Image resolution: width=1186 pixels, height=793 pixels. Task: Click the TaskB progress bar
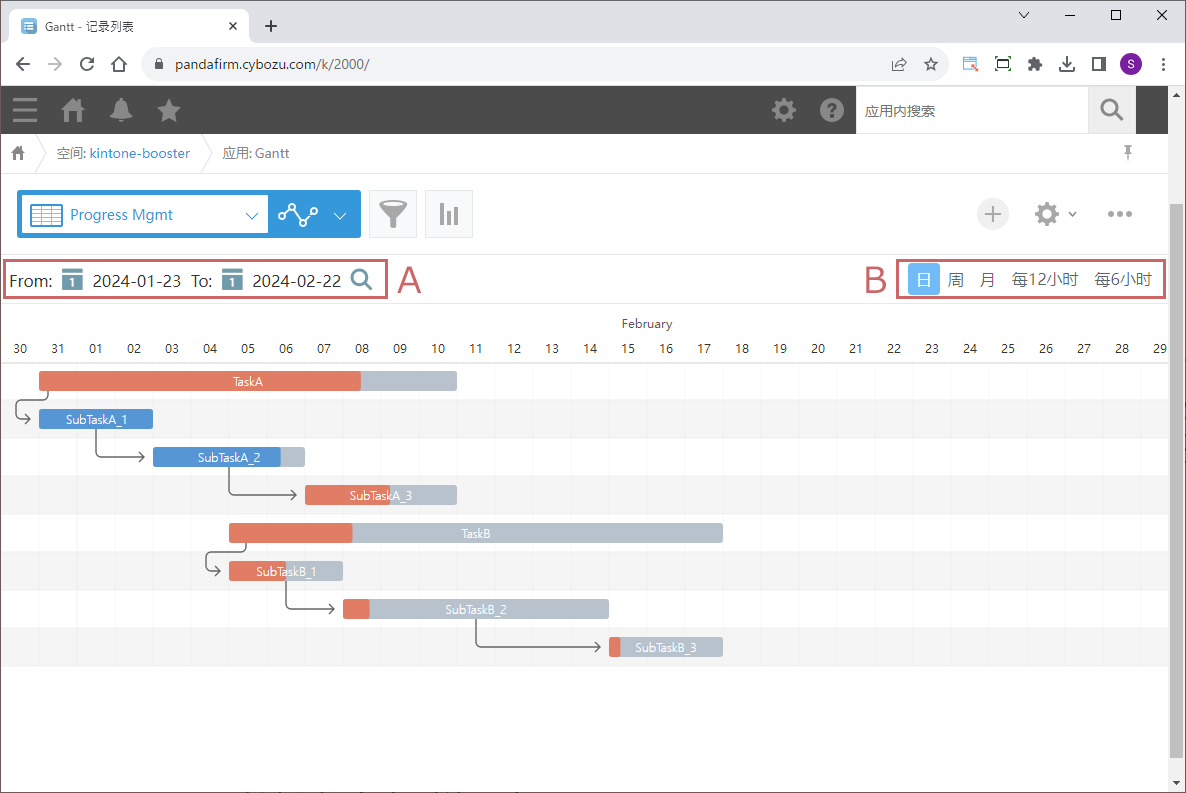475,533
